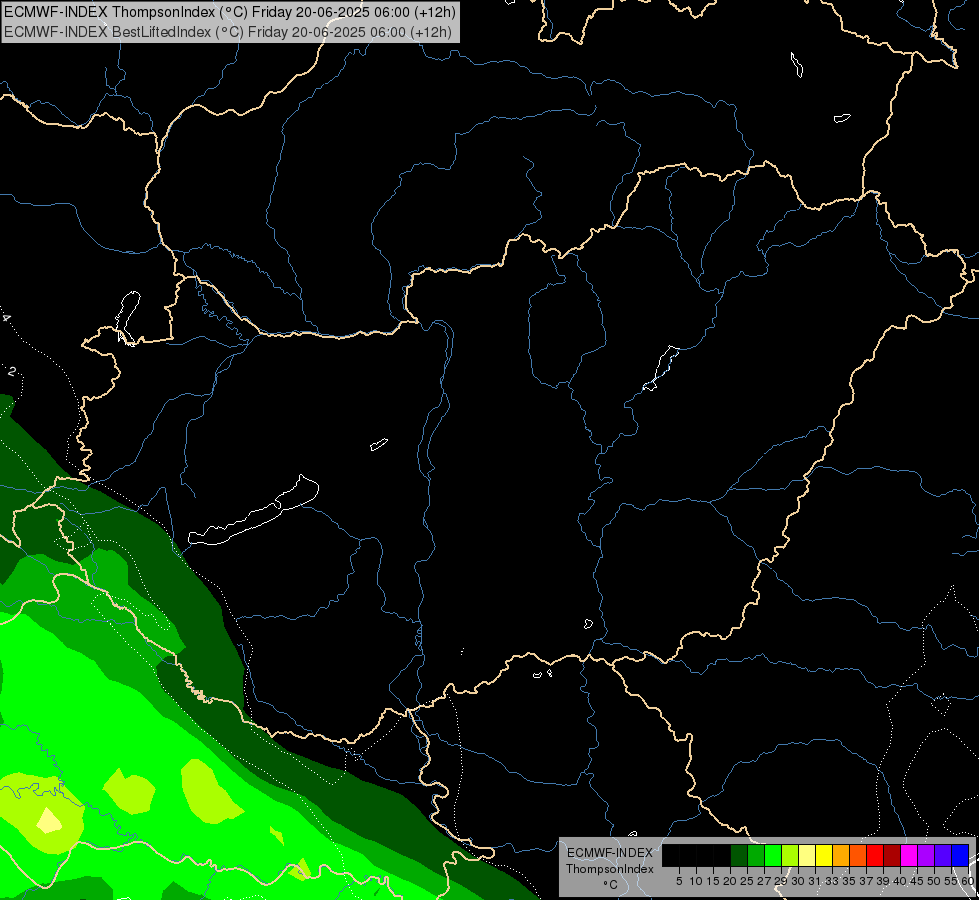Click the bright red 37–39 legend swatch
Image resolution: width=979 pixels, height=900 pixels.
coord(875,855)
